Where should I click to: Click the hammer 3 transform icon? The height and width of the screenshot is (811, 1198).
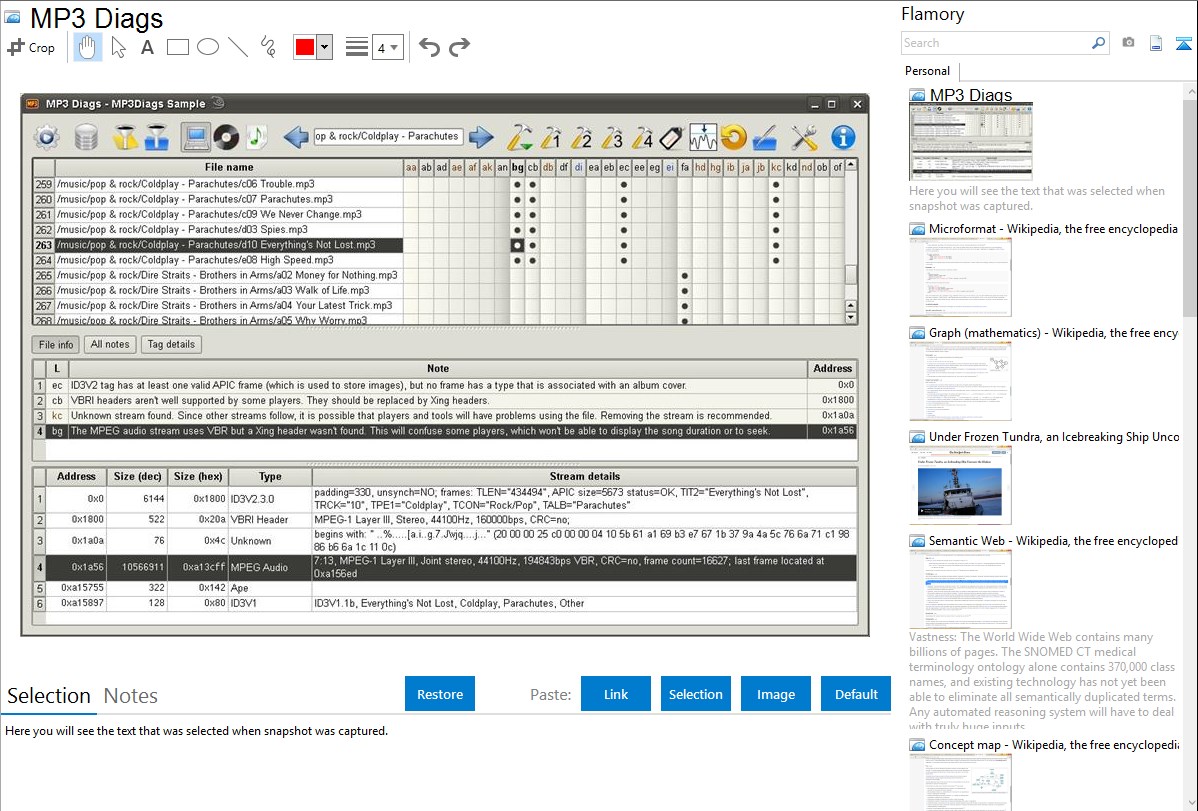coord(612,138)
